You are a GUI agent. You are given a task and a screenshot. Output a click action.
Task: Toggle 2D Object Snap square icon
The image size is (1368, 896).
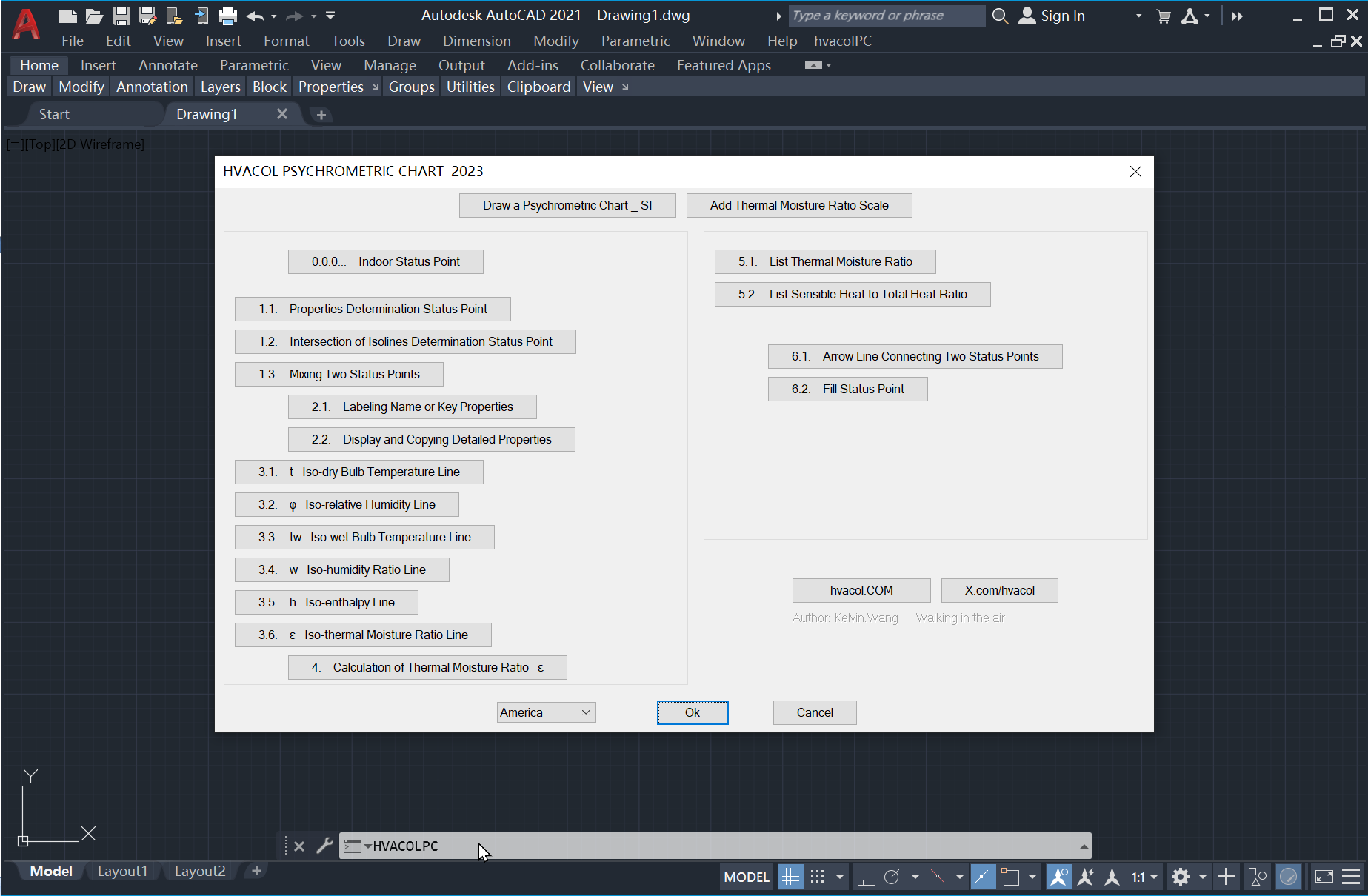(x=1010, y=877)
